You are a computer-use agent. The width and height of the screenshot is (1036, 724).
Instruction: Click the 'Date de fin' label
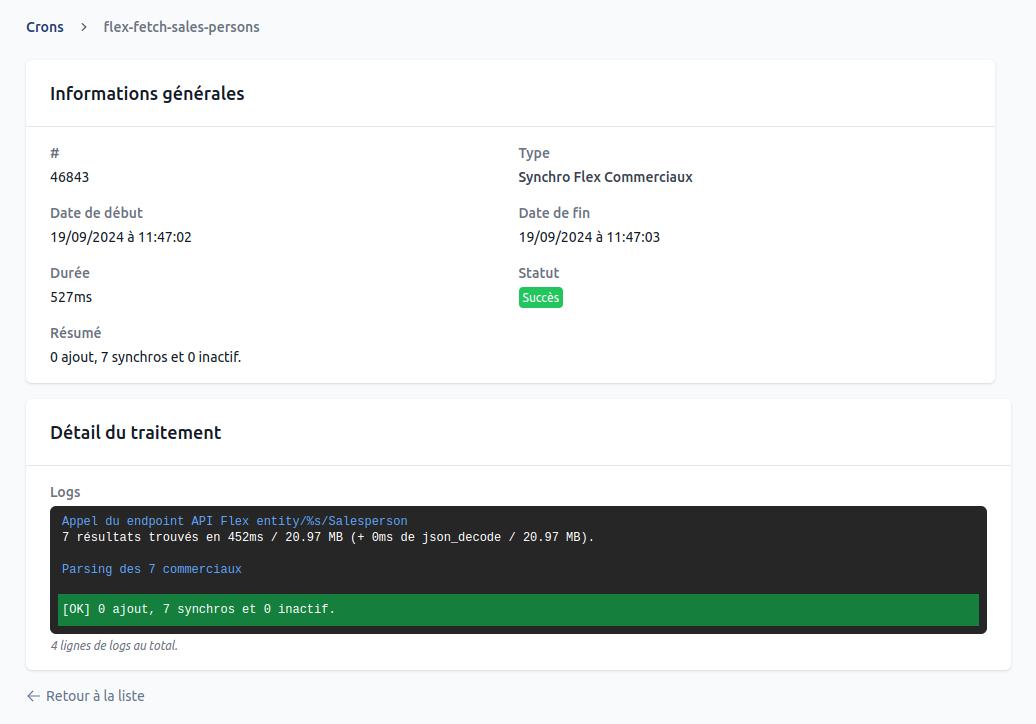(554, 213)
